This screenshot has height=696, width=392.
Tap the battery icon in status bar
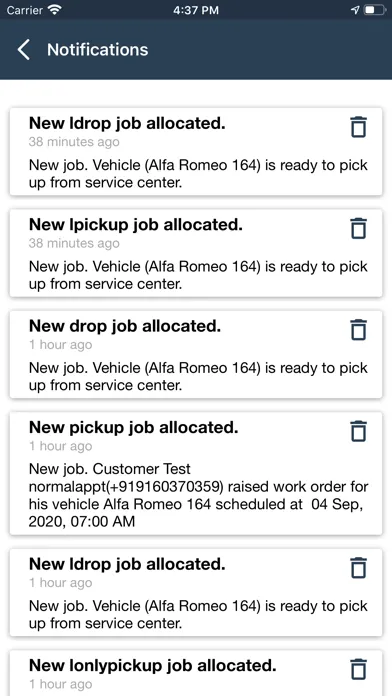click(x=375, y=10)
